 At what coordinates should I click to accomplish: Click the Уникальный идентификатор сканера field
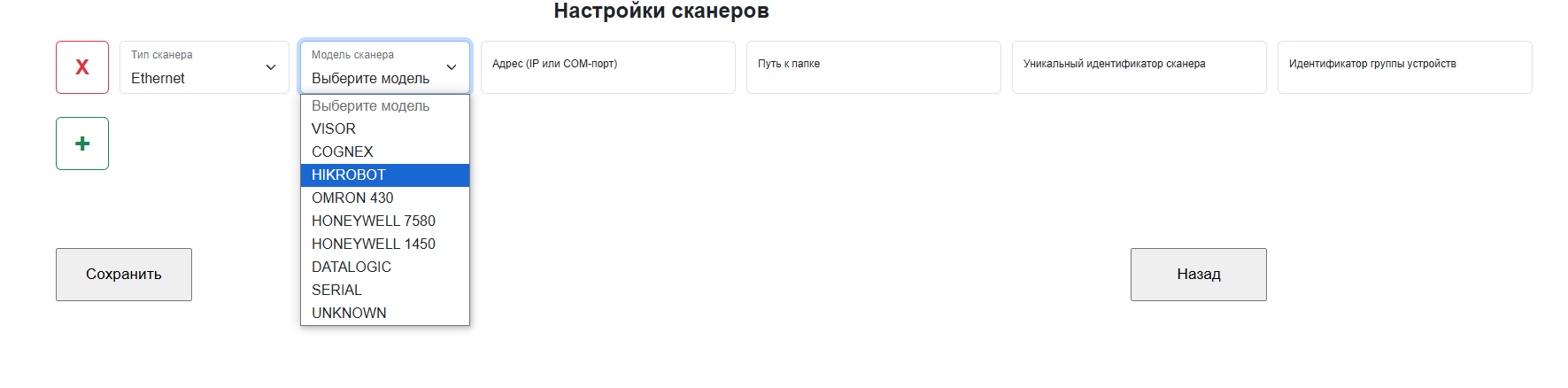click(1139, 67)
